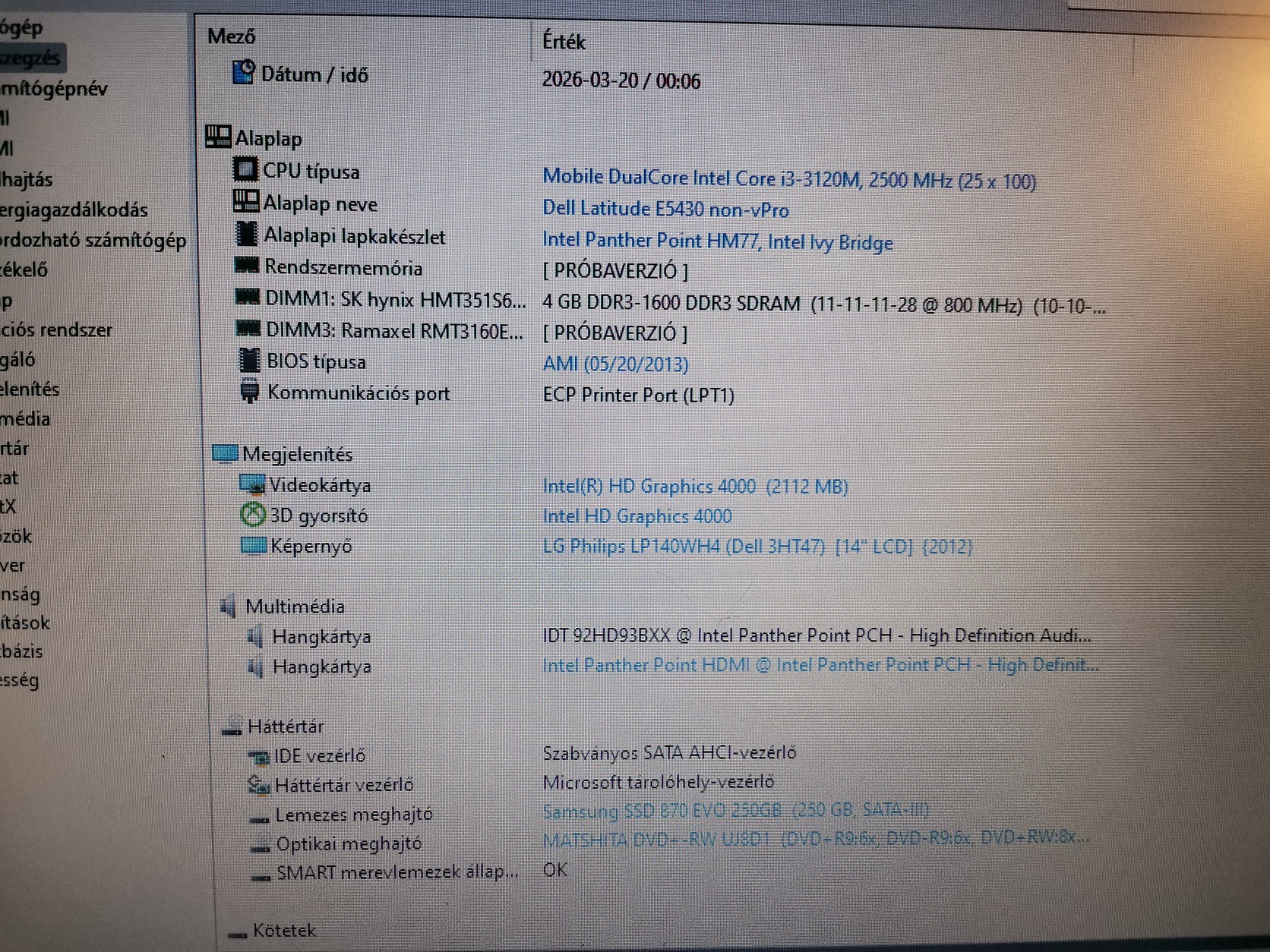Click the Microsoft tárolóhely-vezérlő value
This screenshot has width=1270, height=952.
[x=659, y=781]
